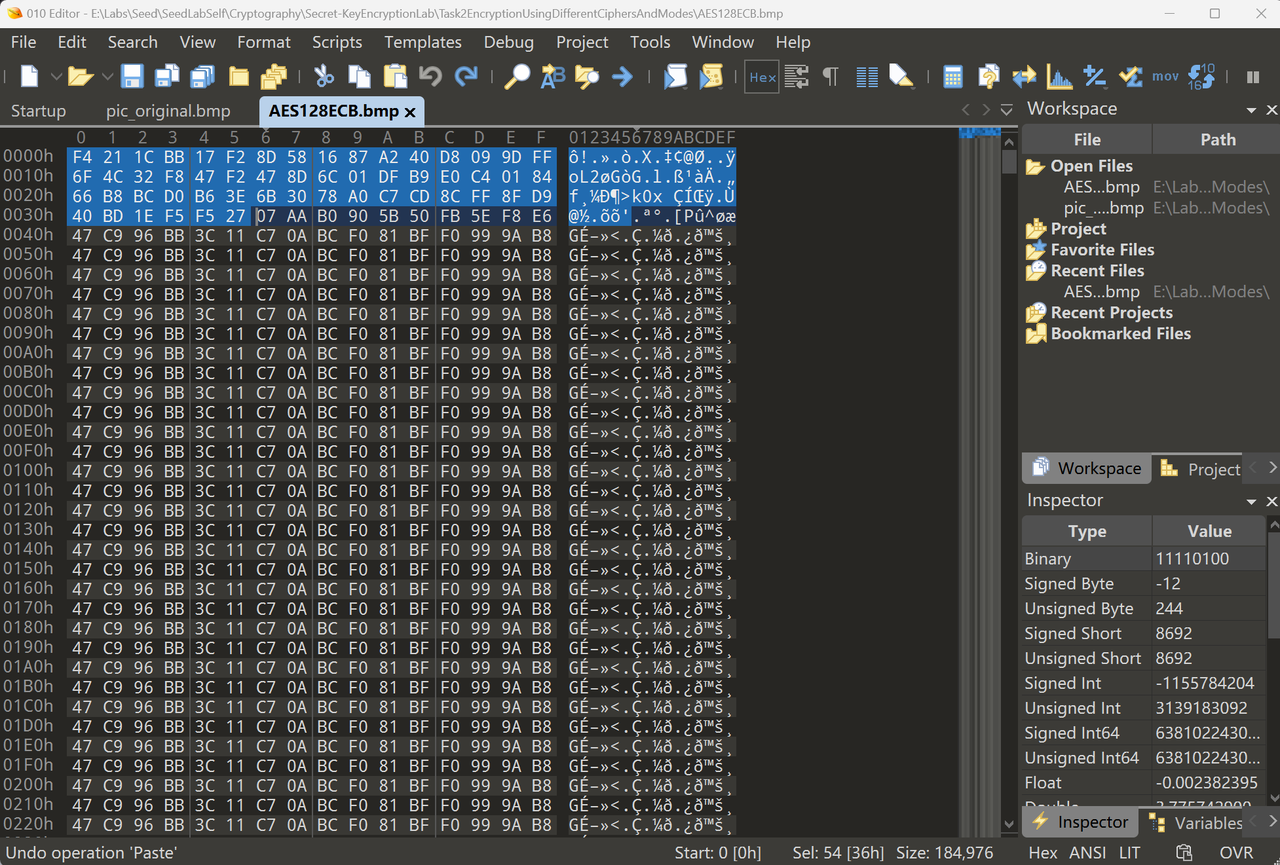Click the Goto arrow icon

pos(622,77)
